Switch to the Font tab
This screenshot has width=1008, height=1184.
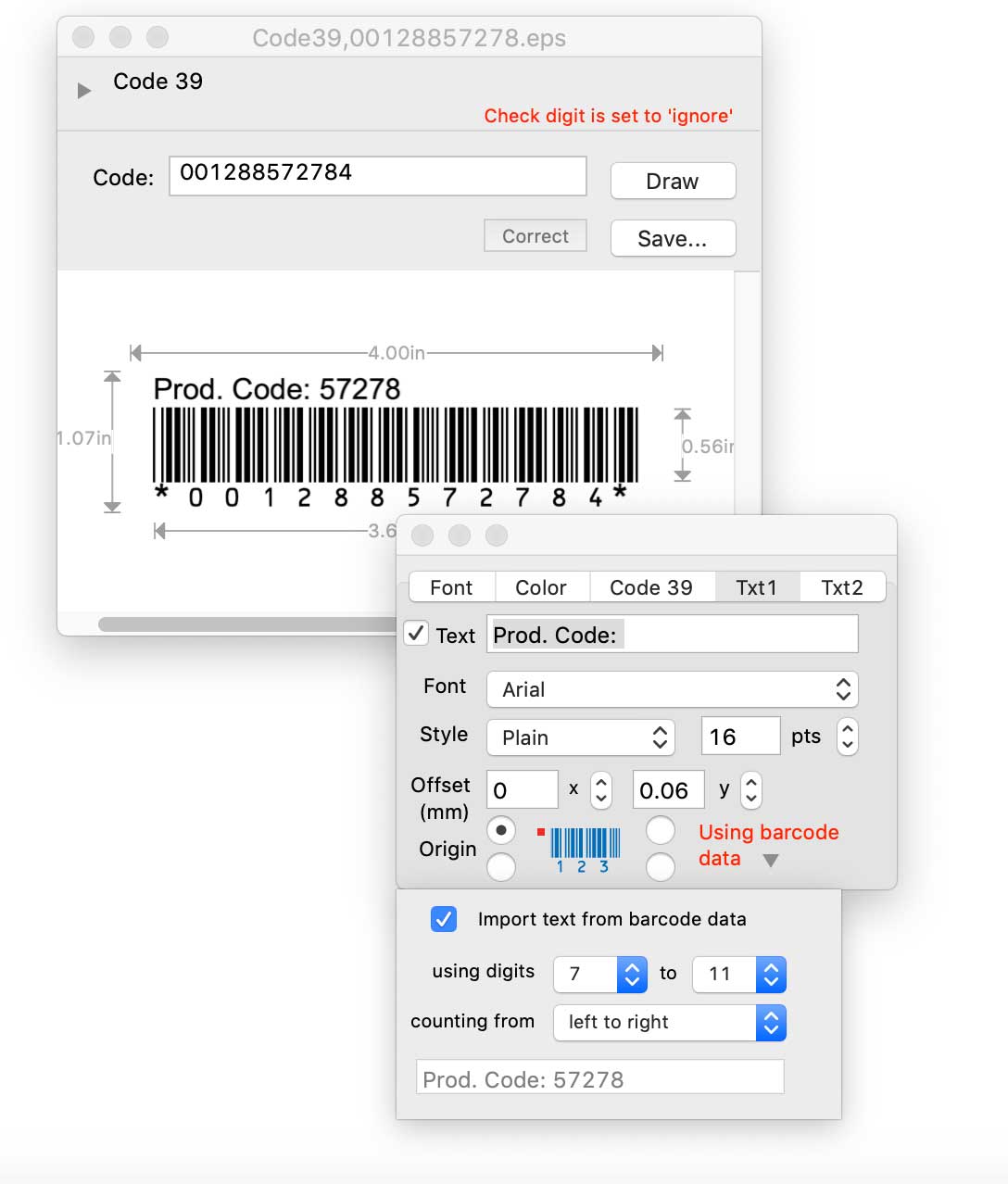coord(451,586)
